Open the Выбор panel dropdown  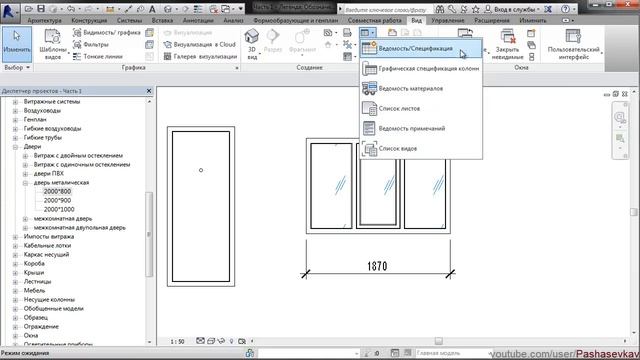(x=17, y=67)
